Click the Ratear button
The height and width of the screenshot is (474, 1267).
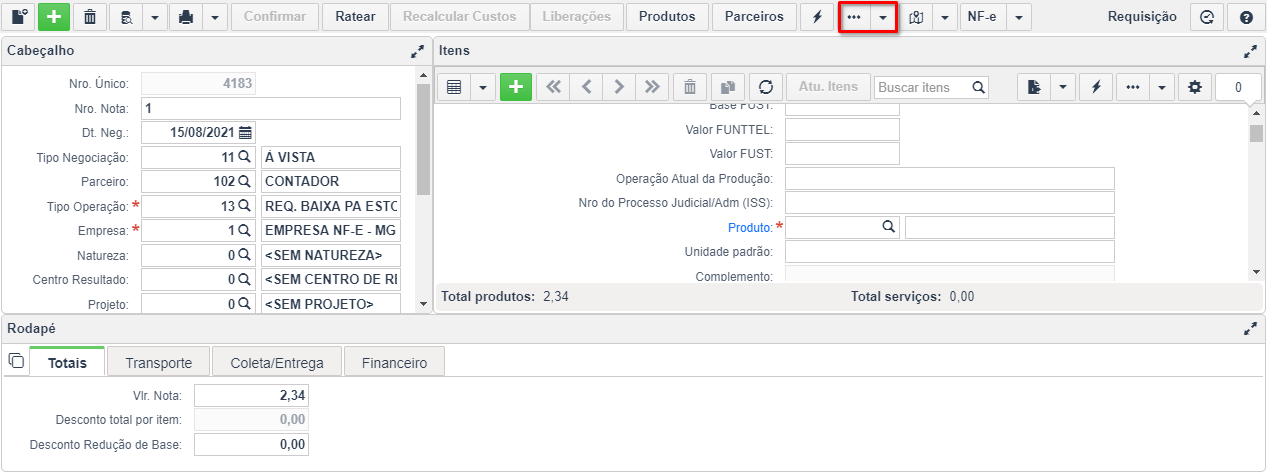pos(355,17)
